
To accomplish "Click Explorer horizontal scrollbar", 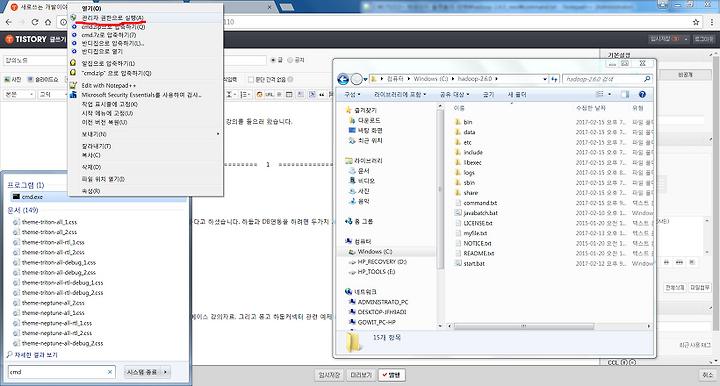I will (x=524, y=326).
